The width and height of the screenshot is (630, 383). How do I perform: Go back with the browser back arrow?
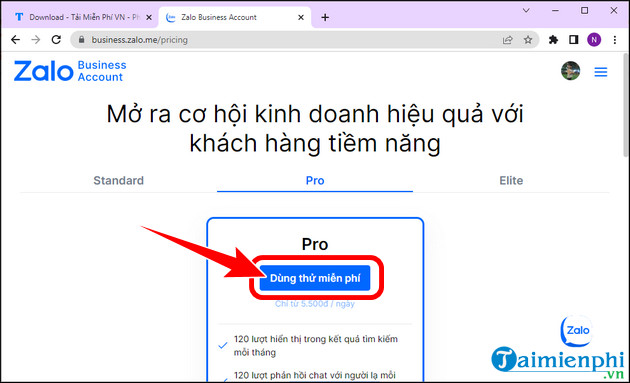tap(15, 40)
